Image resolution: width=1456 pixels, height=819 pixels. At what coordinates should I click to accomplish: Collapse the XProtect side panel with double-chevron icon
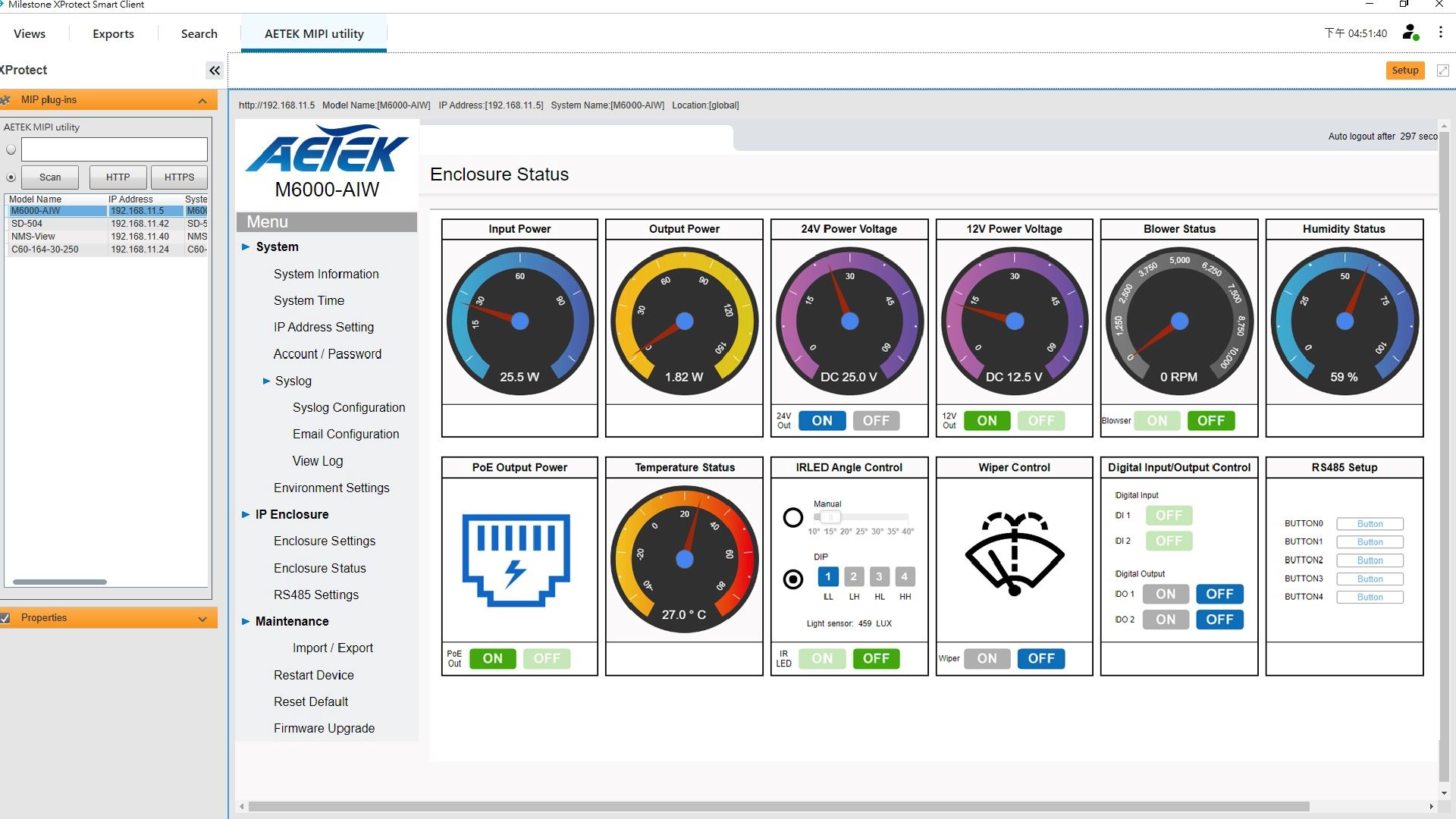215,71
